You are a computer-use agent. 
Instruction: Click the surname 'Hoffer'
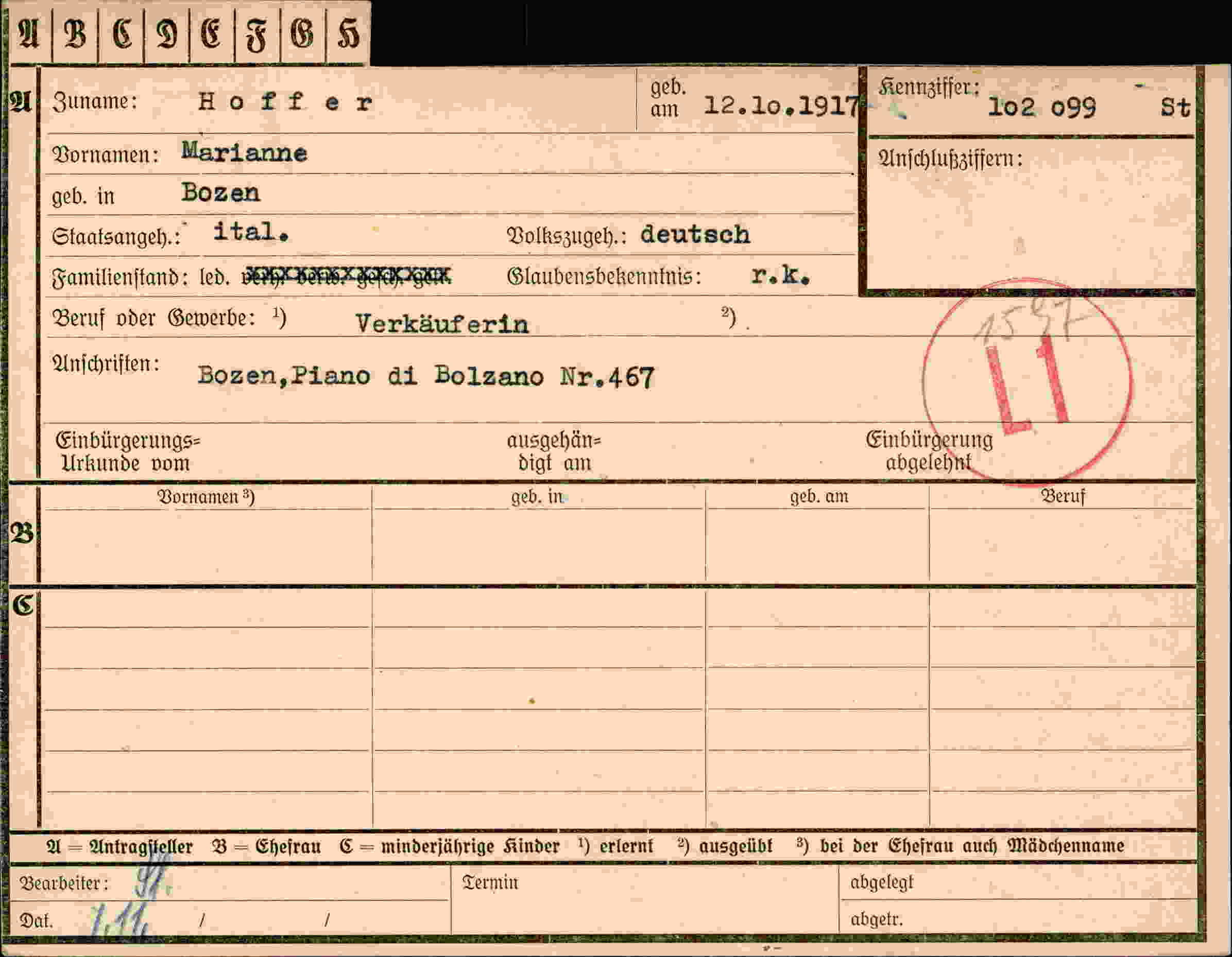click(x=285, y=102)
